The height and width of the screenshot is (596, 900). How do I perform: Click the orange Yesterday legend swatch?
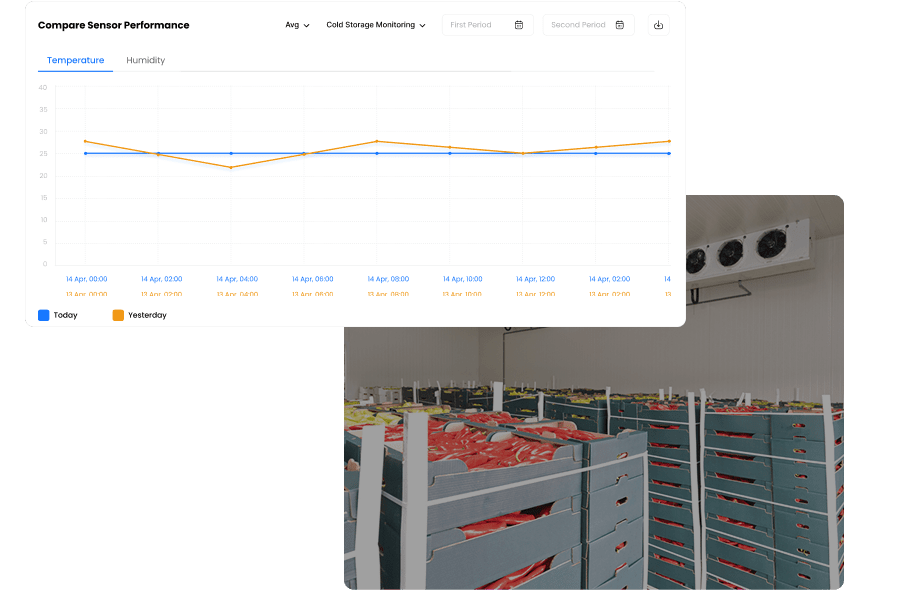click(x=118, y=315)
